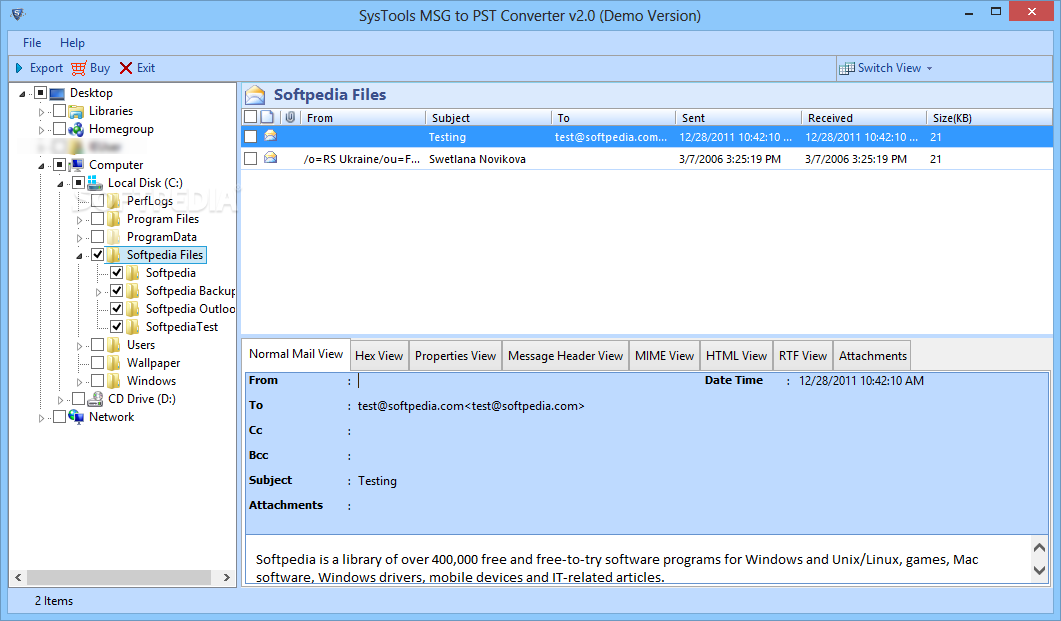Collapse the Local Disk (C:) node
The height and width of the screenshot is (621, 1061).
pyautogui.click(x=60, y=184)
